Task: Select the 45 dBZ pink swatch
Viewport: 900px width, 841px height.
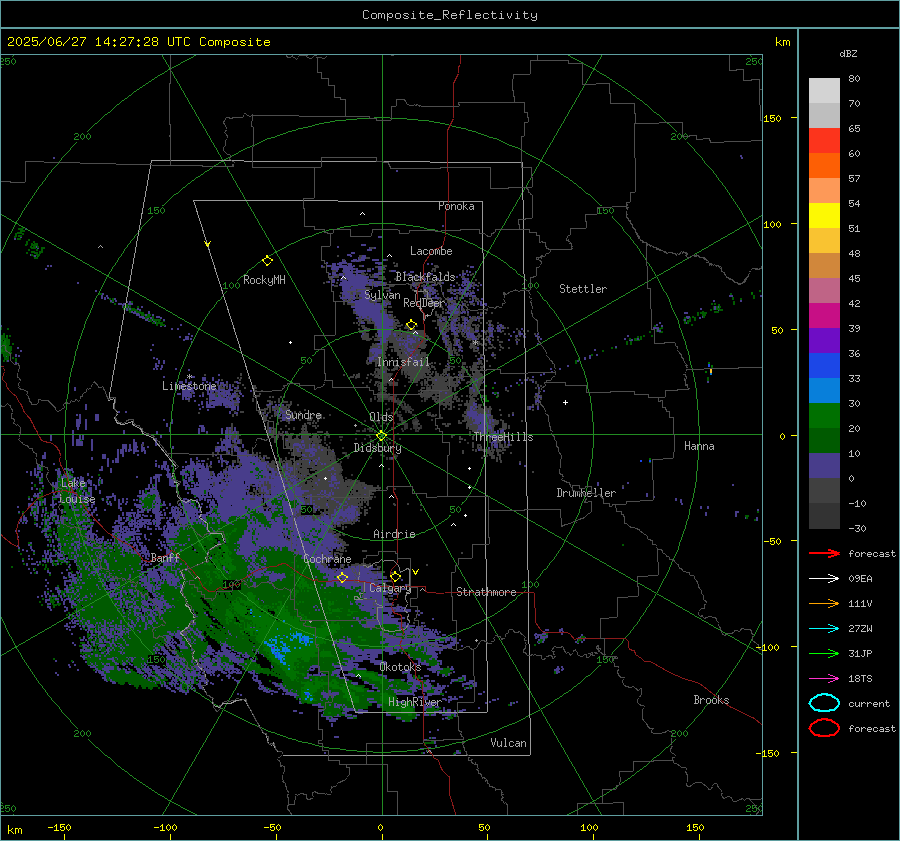Action: [x=824, y=290]
